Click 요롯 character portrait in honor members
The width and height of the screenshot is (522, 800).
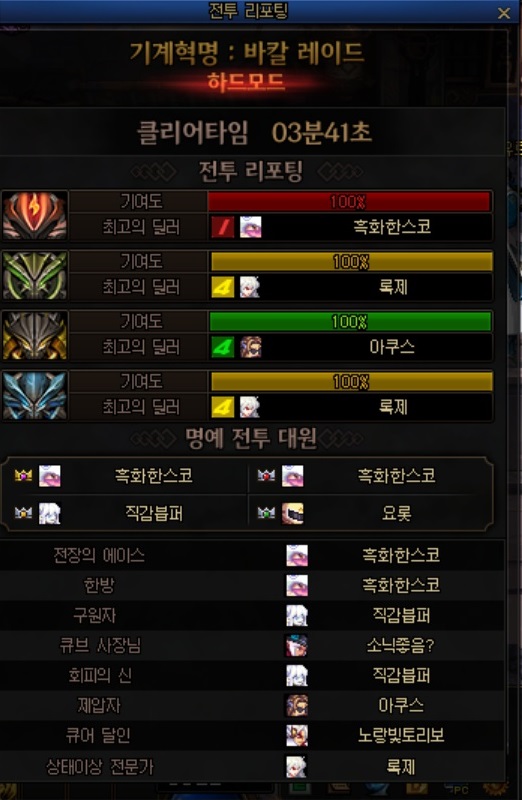(x=293, y=513)
